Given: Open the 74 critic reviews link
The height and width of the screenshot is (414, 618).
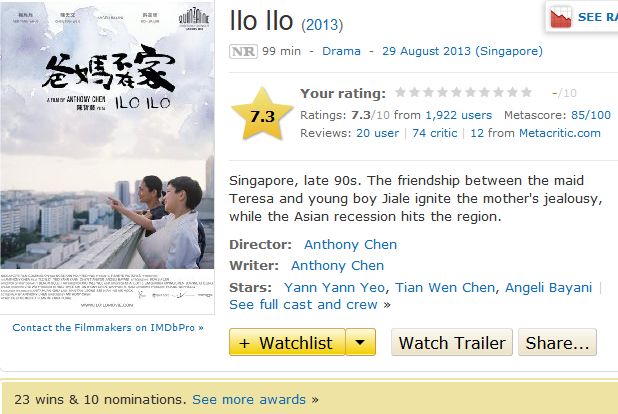Looking at the screenshot, I should coord(434,133).
